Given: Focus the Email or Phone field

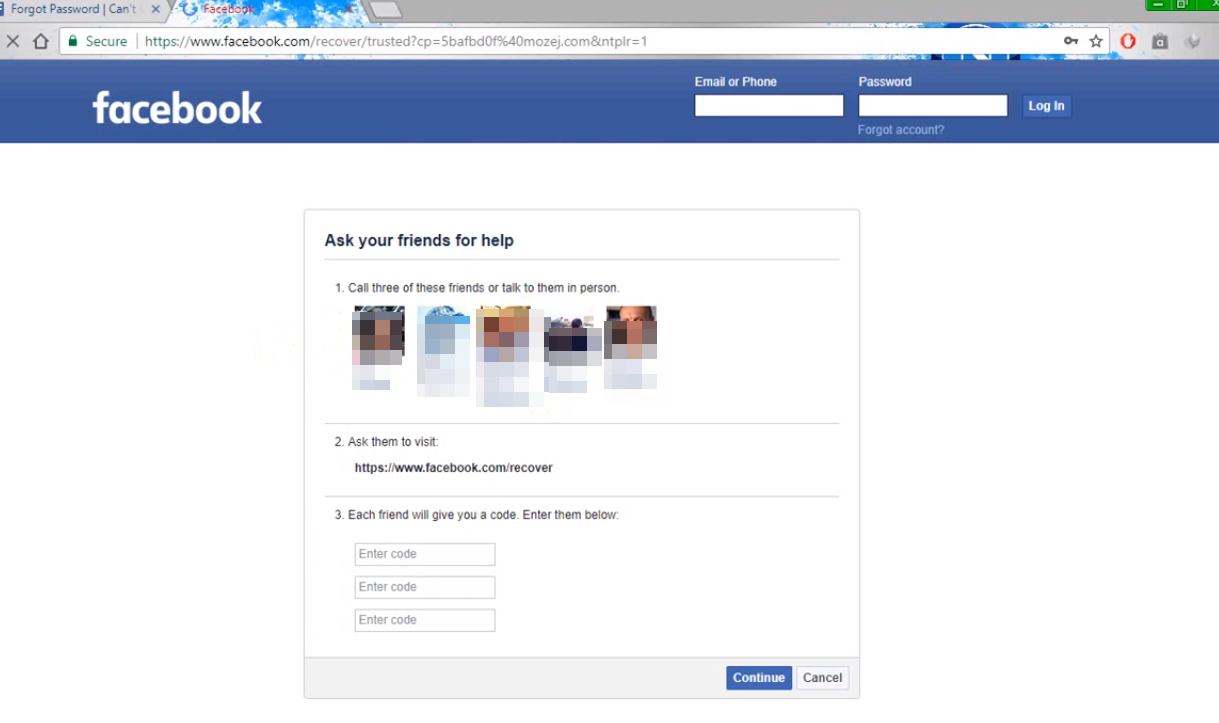Looking at the screenshot, I should (769, 106).
